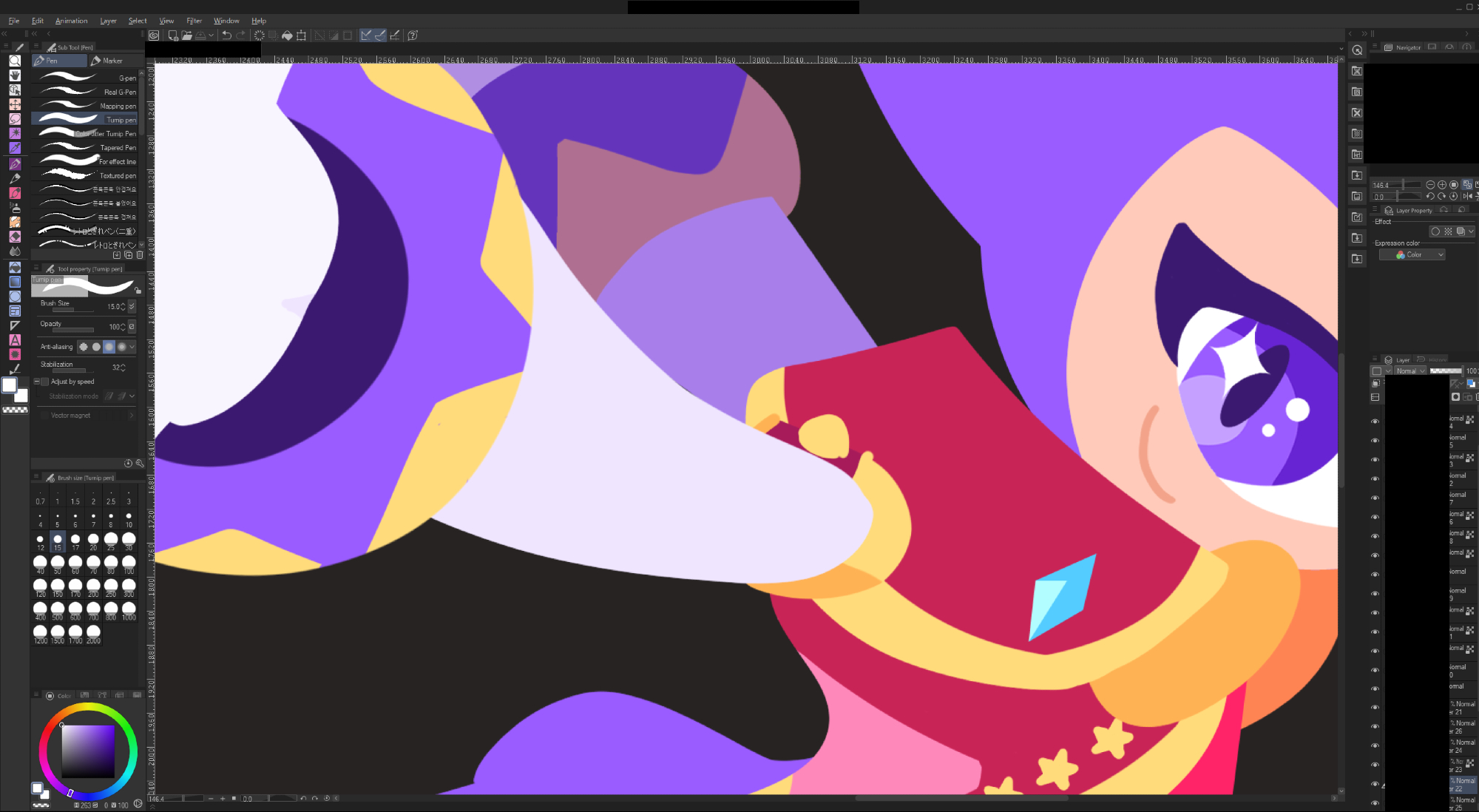The image size is (1479, 812).
Task: Toggle visibility eye of top layer
Action: [x=1375, y=422]
